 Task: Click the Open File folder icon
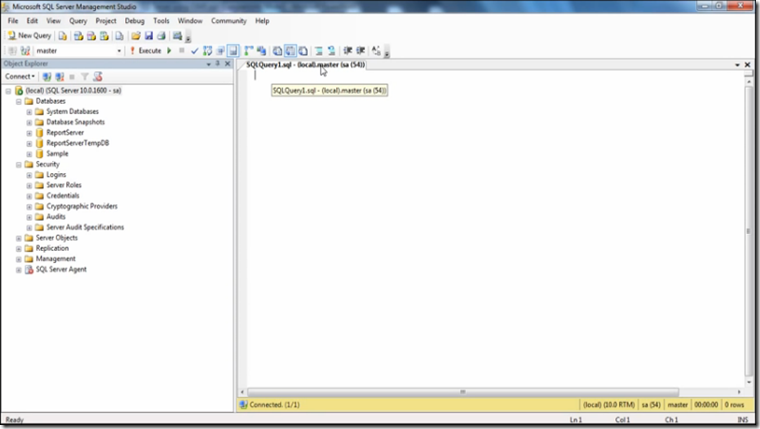pos(136,36)
